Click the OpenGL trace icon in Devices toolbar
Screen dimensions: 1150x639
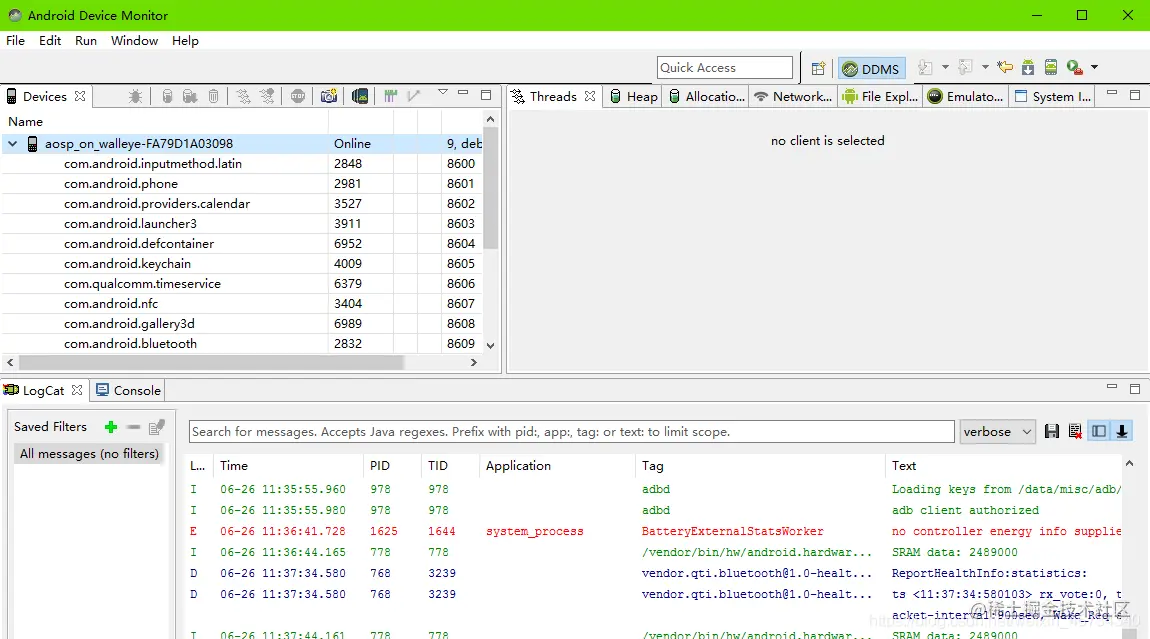click(414, 96)
